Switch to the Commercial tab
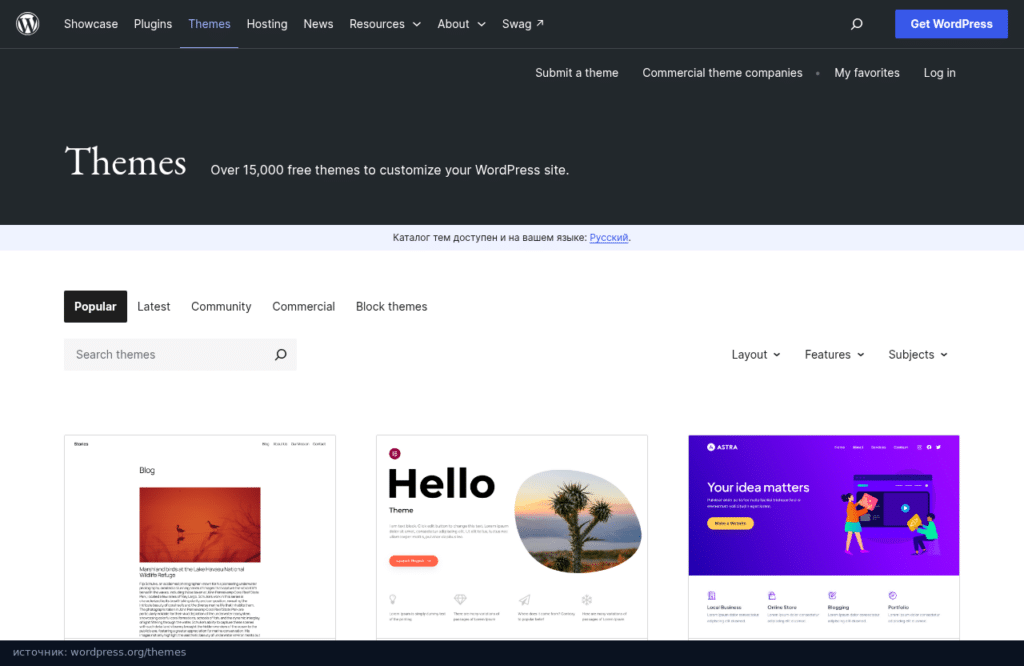 pyautogui.click(x=303, y=306)
